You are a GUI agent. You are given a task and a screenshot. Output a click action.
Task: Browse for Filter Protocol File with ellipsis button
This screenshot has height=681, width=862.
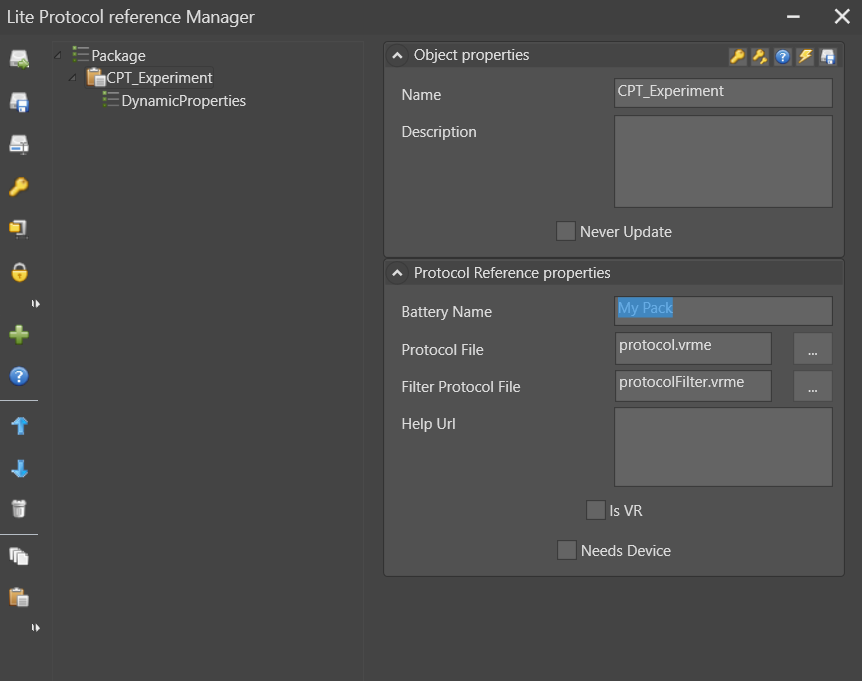[812, 386]
